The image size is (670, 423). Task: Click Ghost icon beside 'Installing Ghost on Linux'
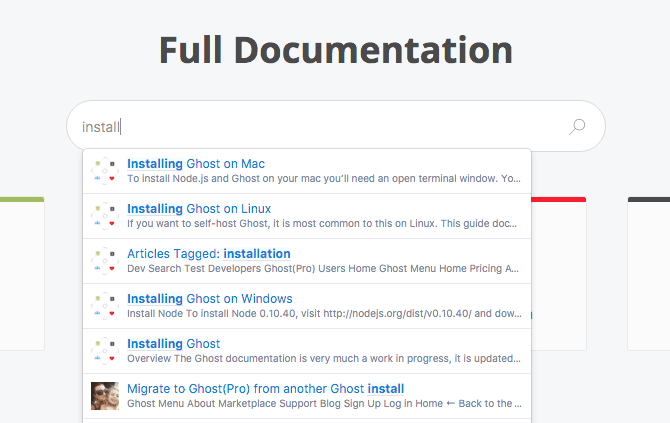(x=105, y=216)
